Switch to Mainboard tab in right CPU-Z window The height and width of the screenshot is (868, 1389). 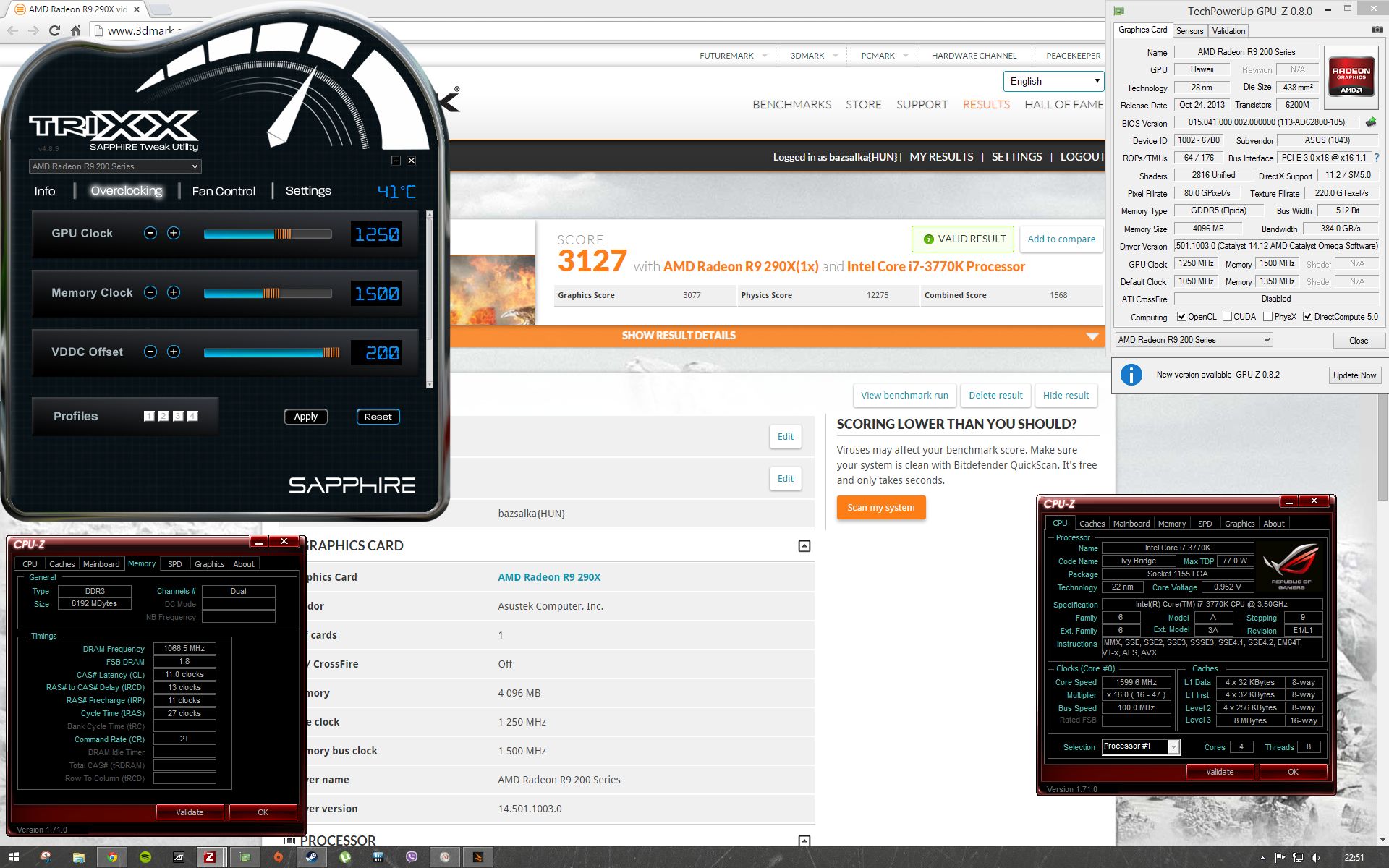pyautogui.click(x=1131, y=524)
